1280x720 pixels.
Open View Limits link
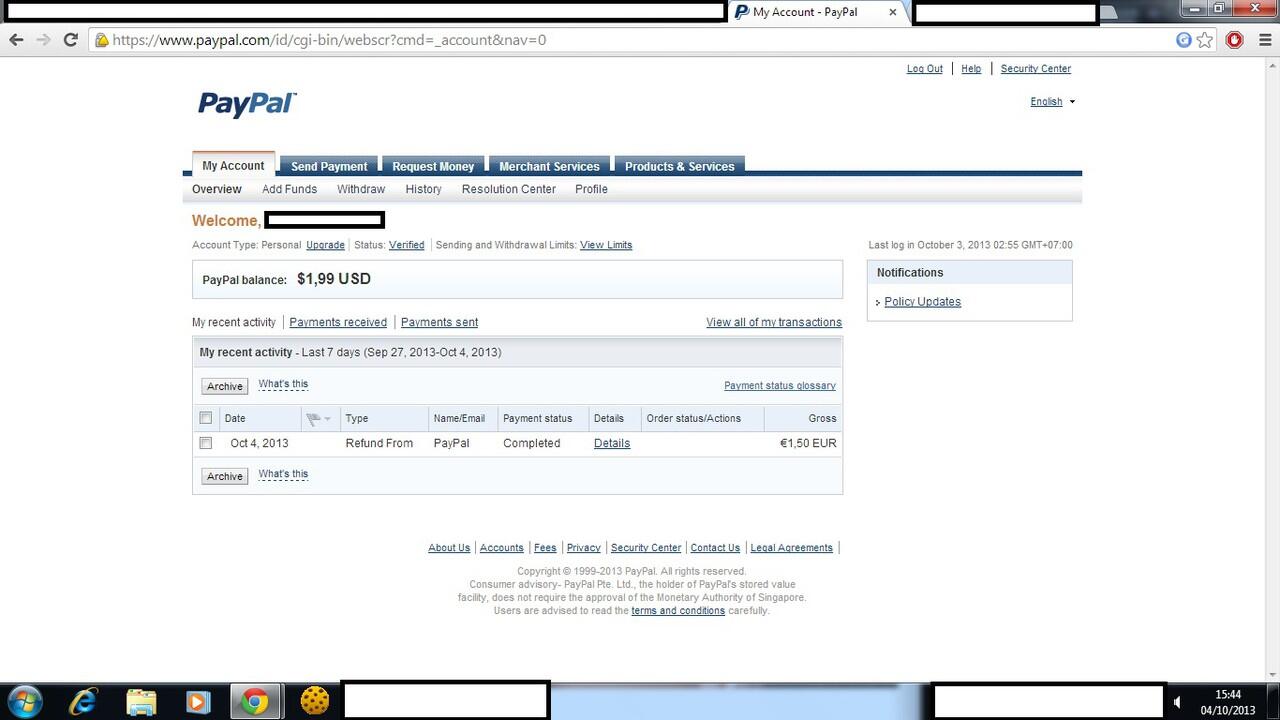point(606,245)
